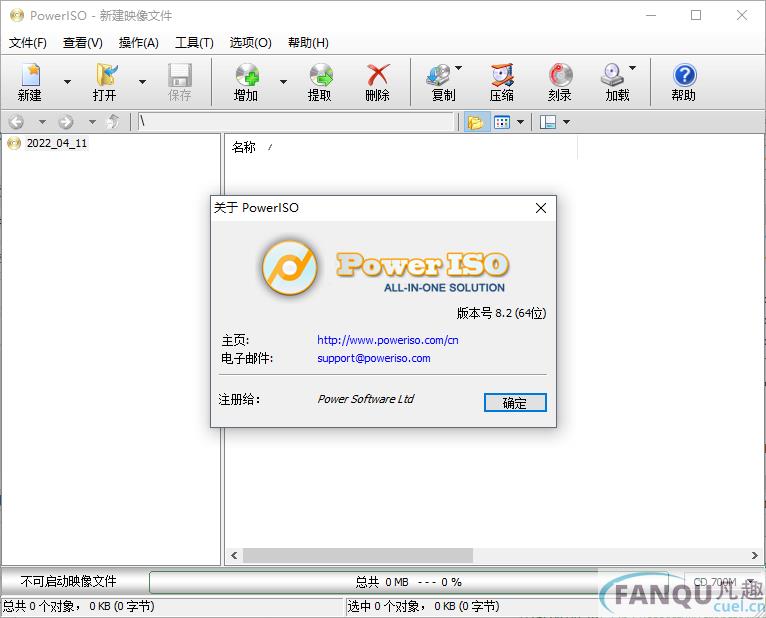
Task: Open the Action (操作) menu
Action: click(138, 43)
